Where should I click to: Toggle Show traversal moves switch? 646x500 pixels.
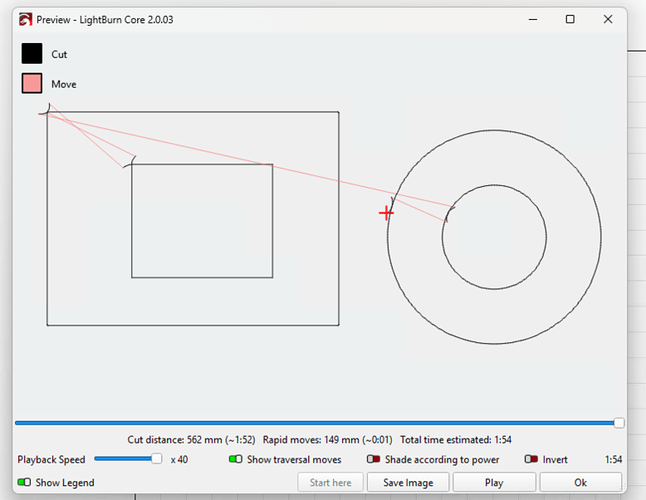(236, 459)
